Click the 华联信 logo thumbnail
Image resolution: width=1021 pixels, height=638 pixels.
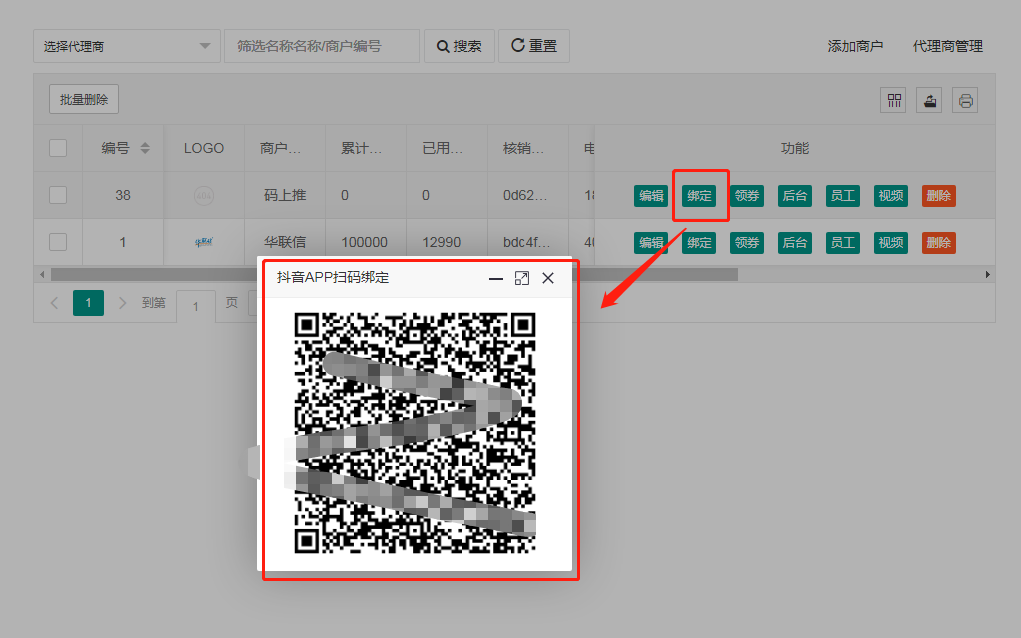point(204,242)
